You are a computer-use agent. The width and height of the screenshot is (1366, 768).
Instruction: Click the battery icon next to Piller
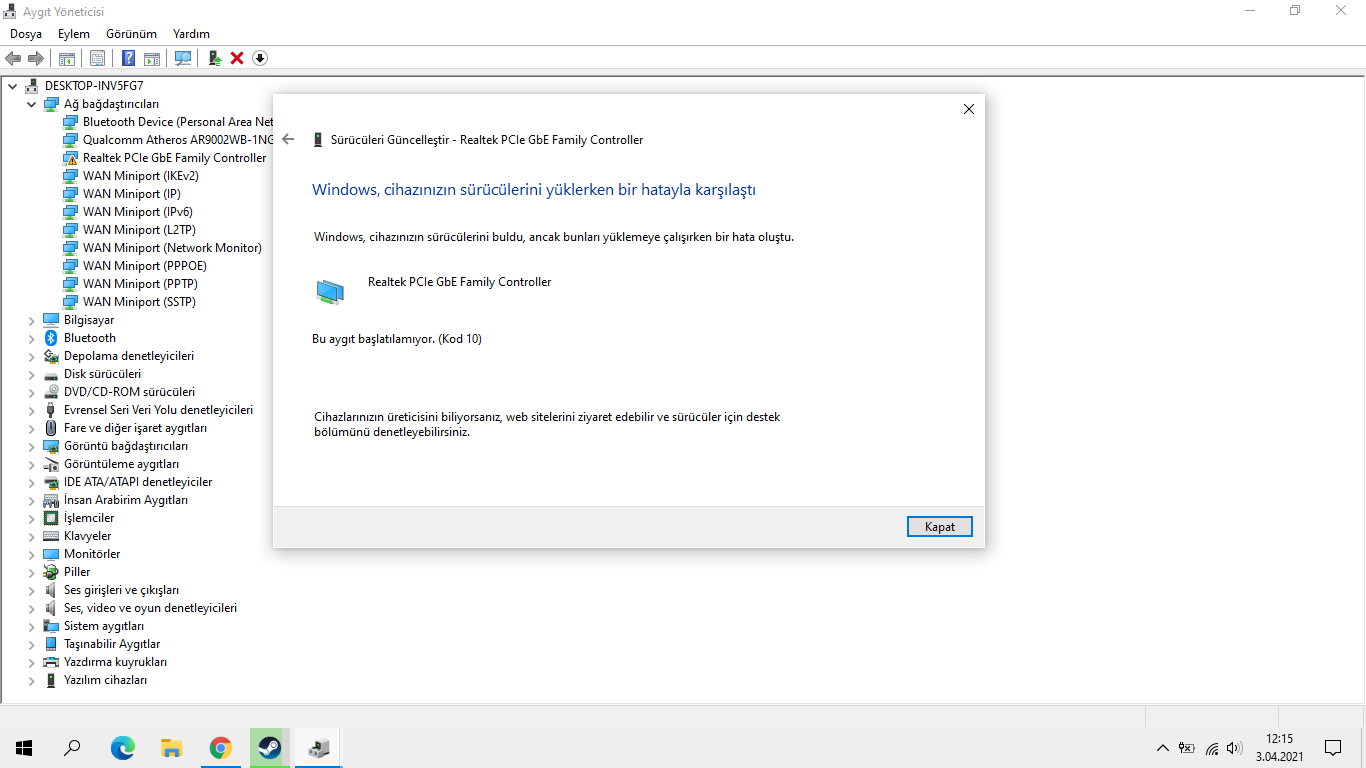coord(51,572)
